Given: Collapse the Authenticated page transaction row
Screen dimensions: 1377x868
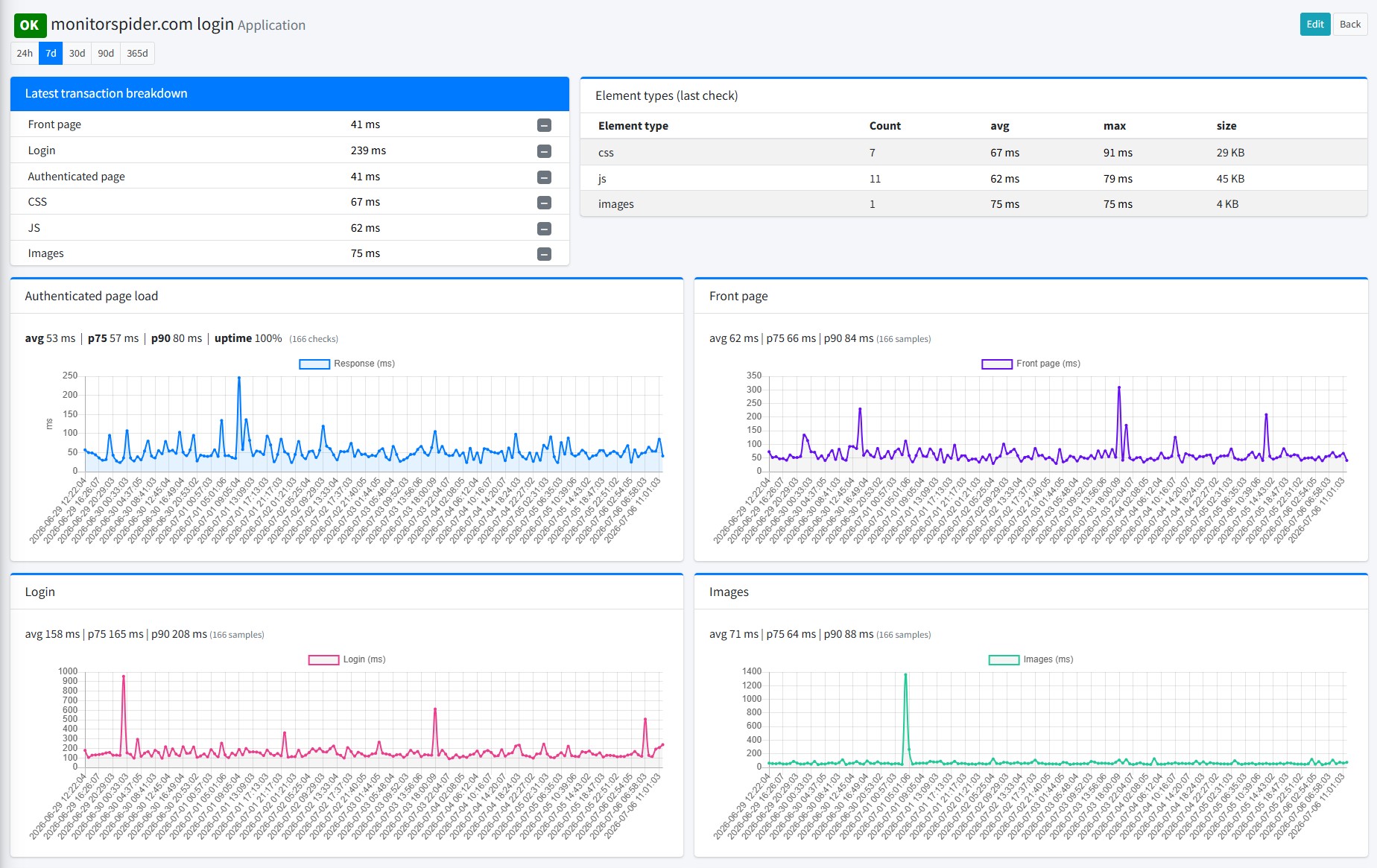Looking at the screenshot, I should click(544, 177).
